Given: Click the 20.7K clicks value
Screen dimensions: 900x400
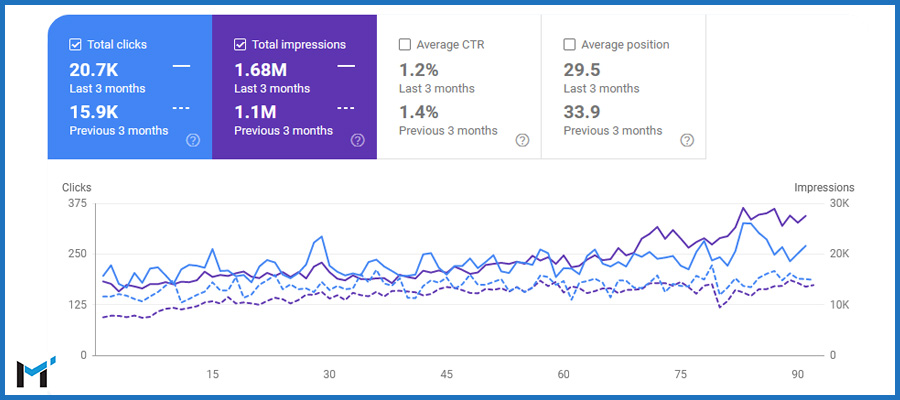Looking at the screenshot, I should (x=94, y=70).
